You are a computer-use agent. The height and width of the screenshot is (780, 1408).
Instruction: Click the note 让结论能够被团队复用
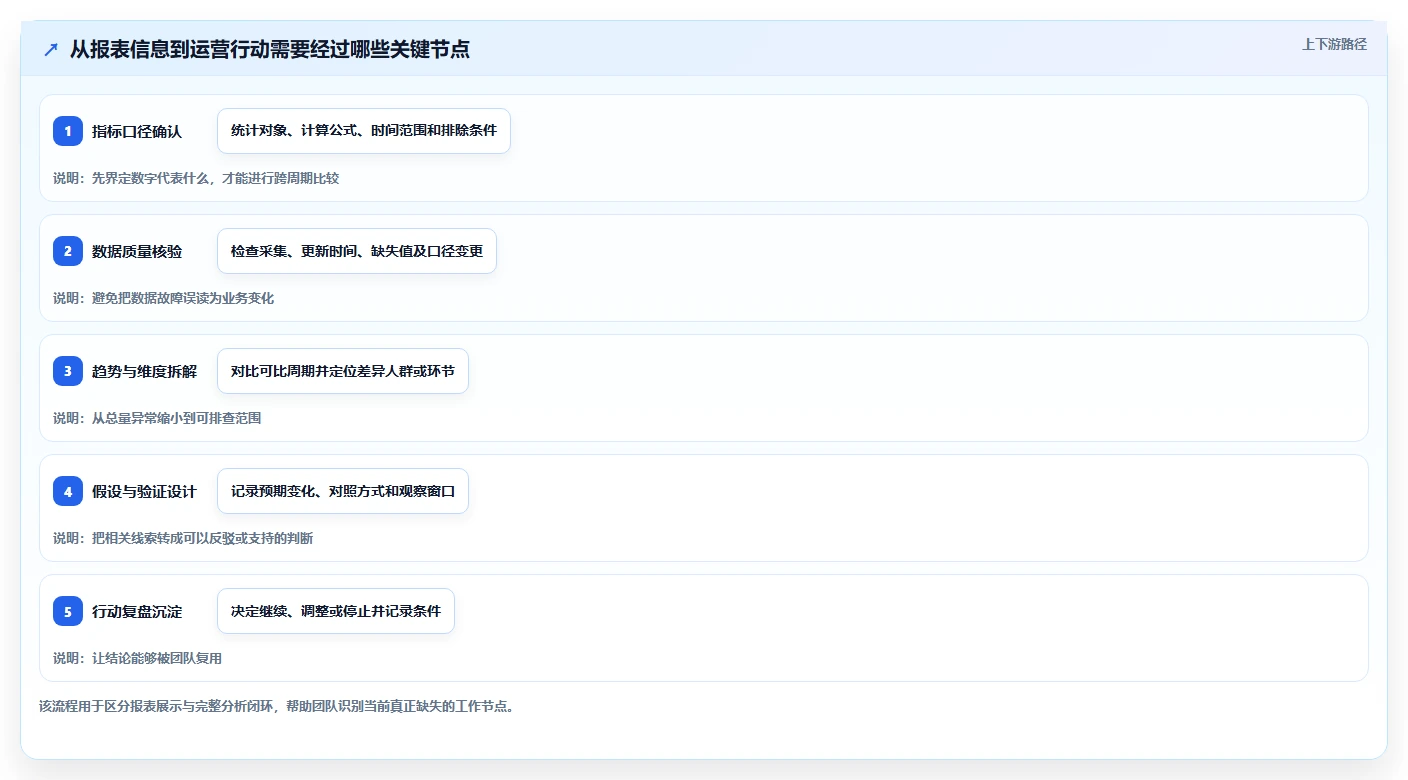tap(157, 658)
